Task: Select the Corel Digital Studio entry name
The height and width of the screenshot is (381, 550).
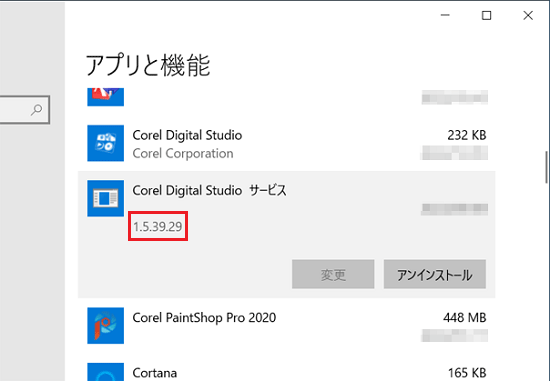Action: (187, 135)
